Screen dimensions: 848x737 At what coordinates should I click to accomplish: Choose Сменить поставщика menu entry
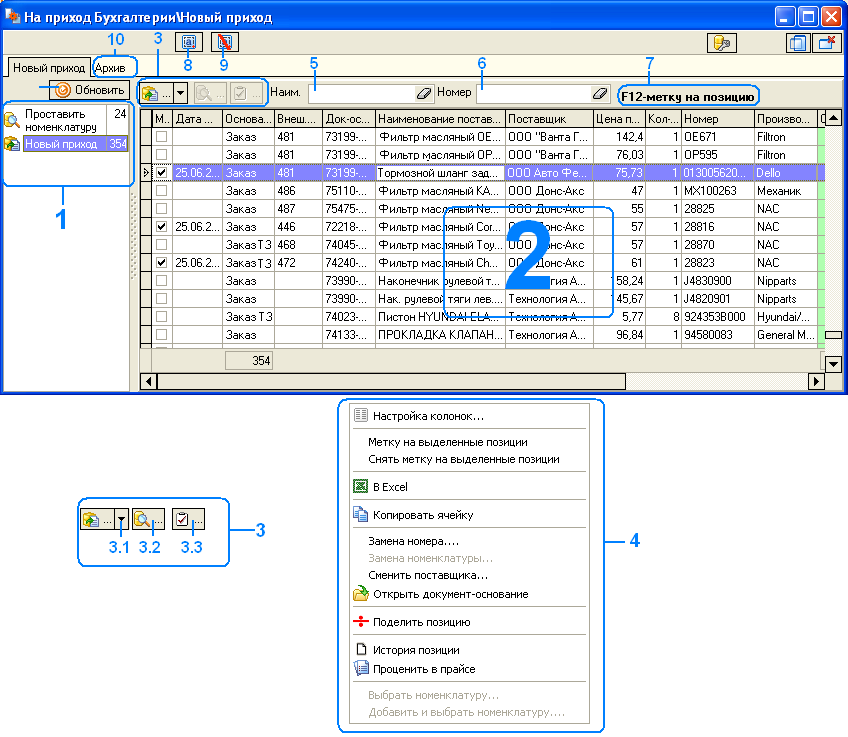click(428, 575)
